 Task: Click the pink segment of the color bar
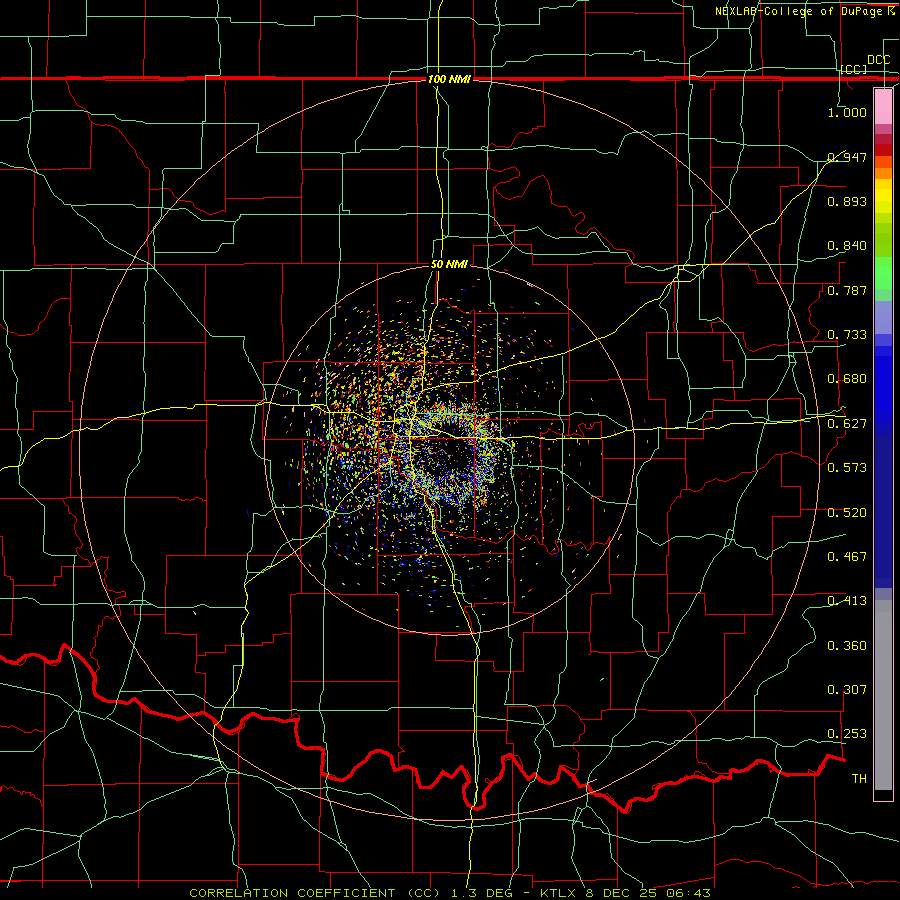pyautogui.click(x=883, y=106)
